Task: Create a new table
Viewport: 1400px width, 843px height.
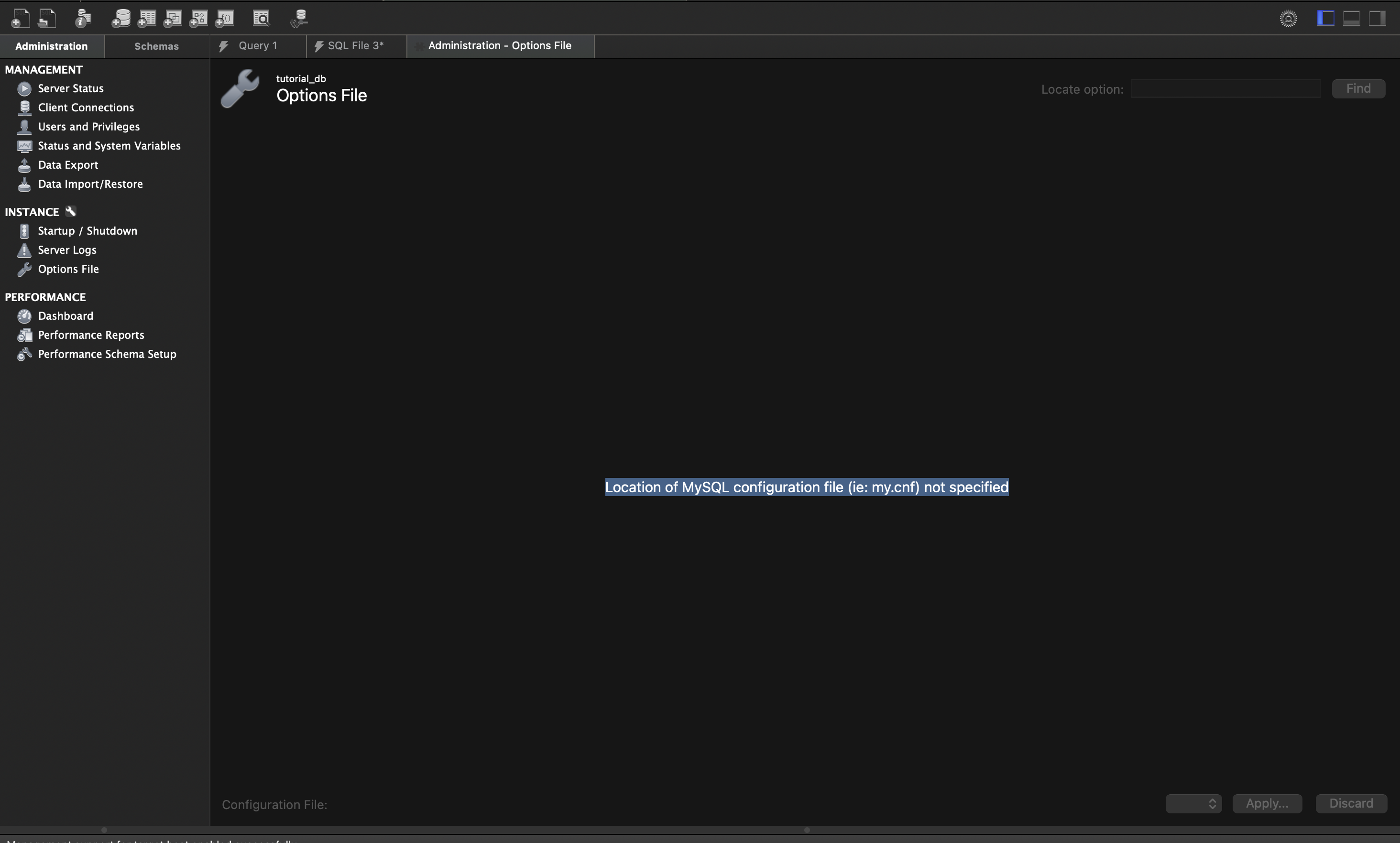Action: click(x=147, y=18)
